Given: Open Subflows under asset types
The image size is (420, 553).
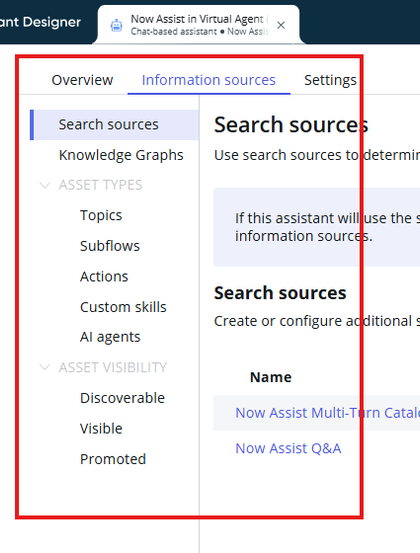Looking at the screenshot, I should click(110, 246).
